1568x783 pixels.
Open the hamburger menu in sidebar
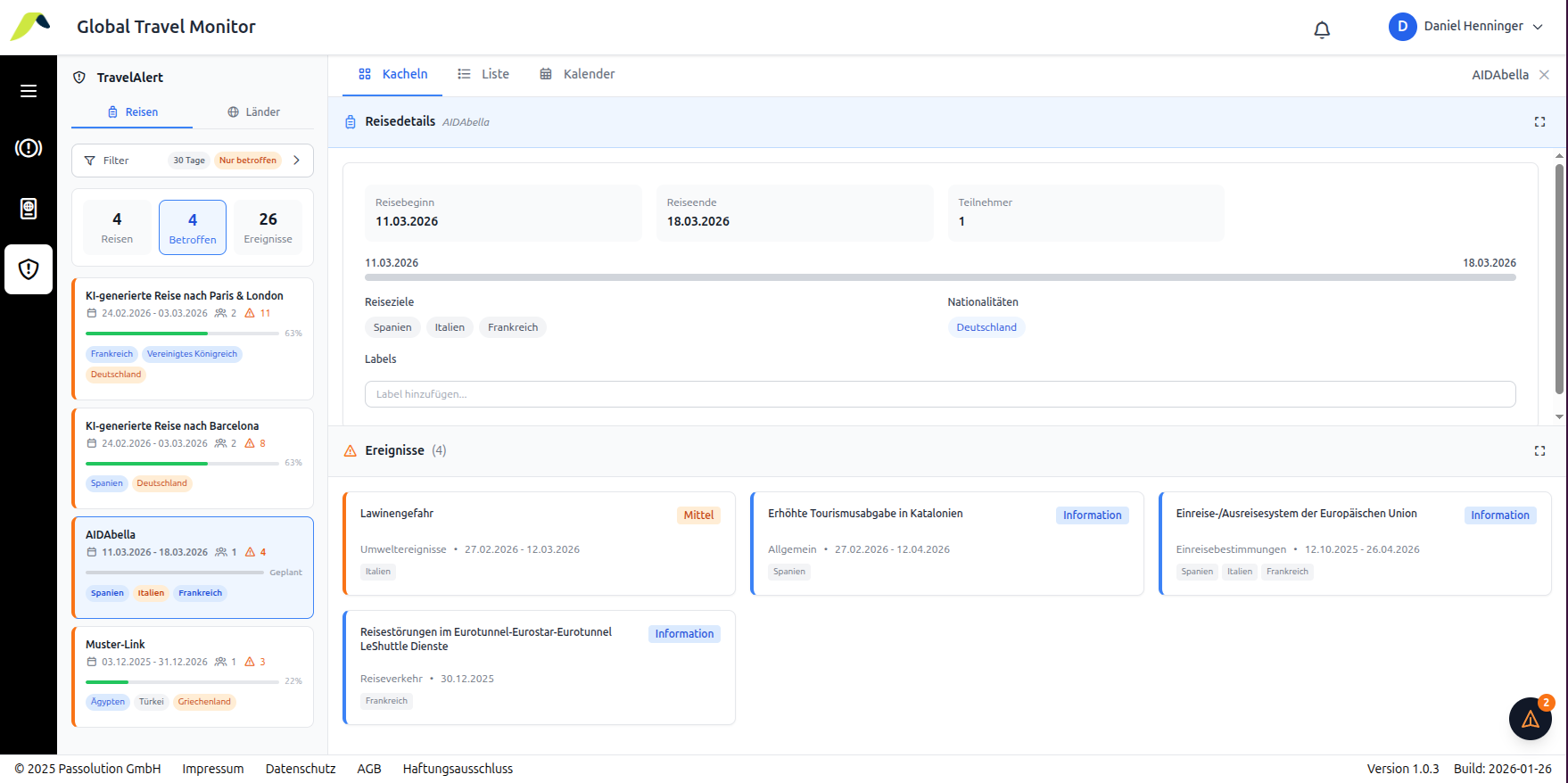pos(29,91)
